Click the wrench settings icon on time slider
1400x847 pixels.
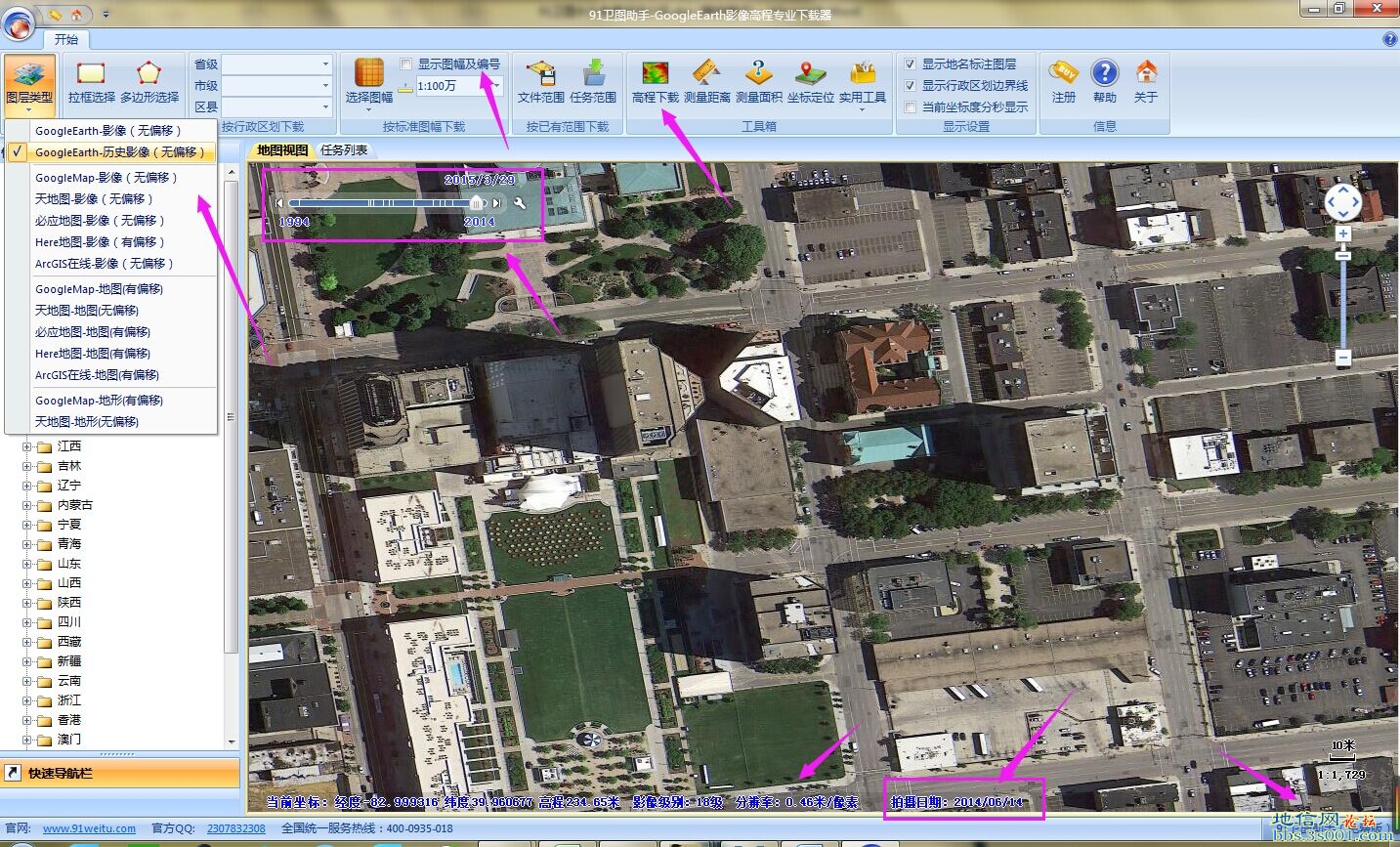click(x=520, y=203)
